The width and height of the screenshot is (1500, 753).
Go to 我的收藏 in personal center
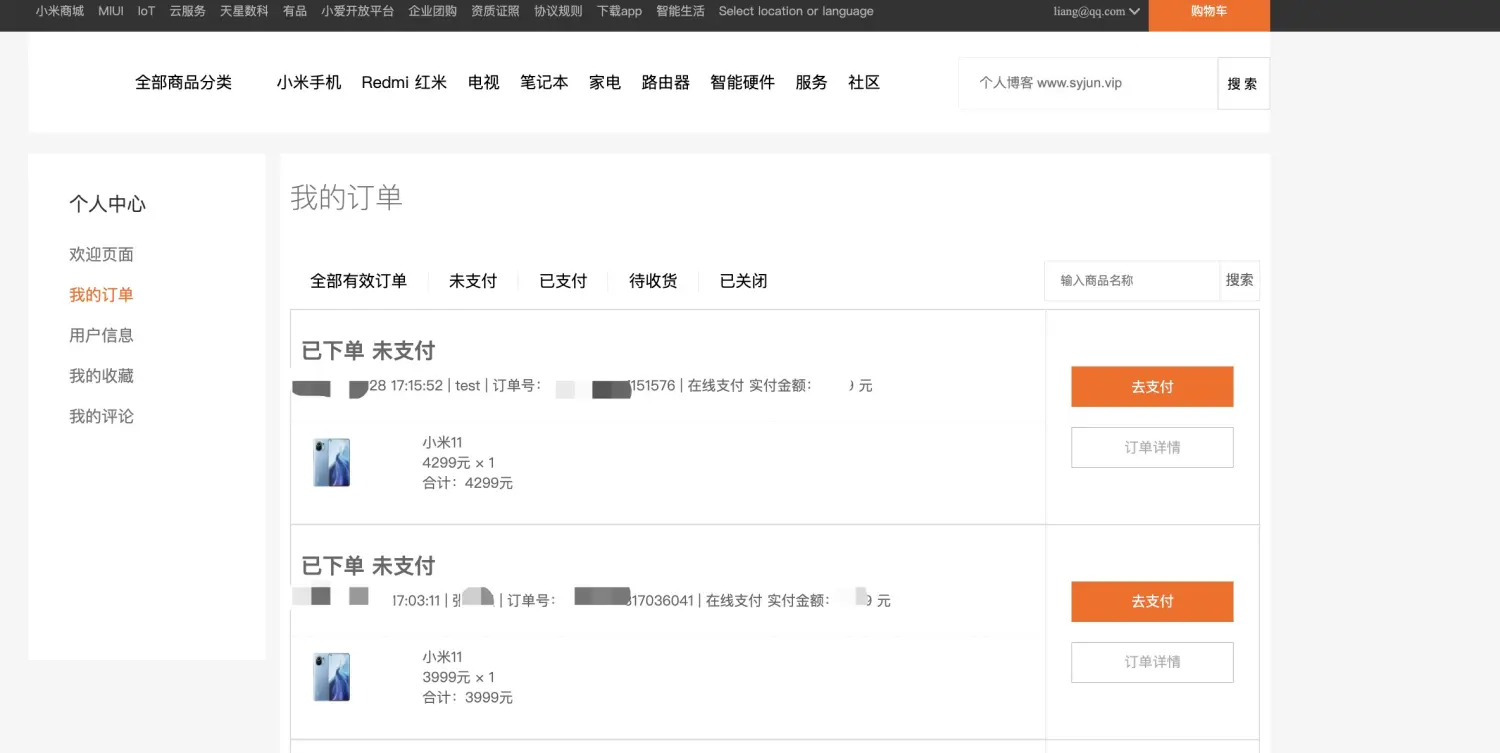point(101,376)
